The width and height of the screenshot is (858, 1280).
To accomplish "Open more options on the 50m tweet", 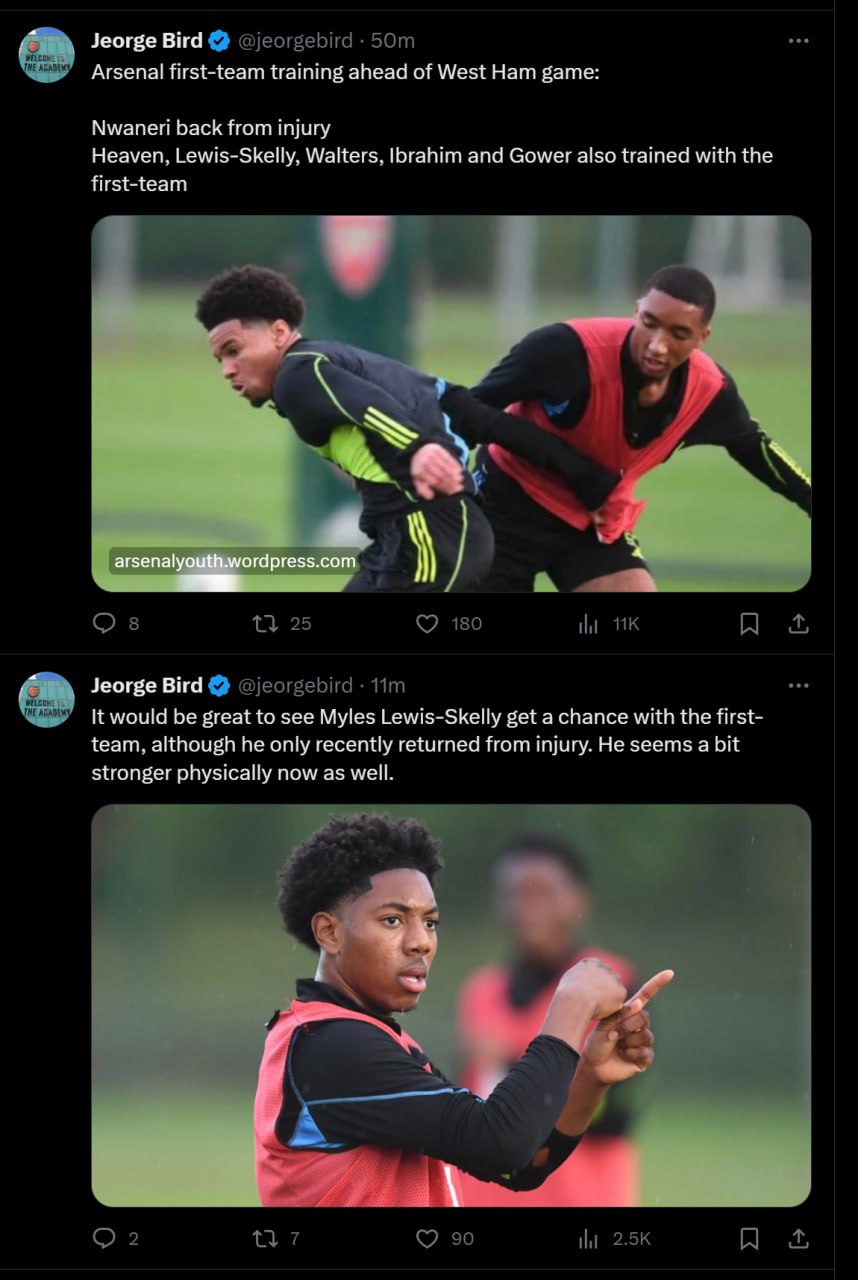I will pos(798,41).
